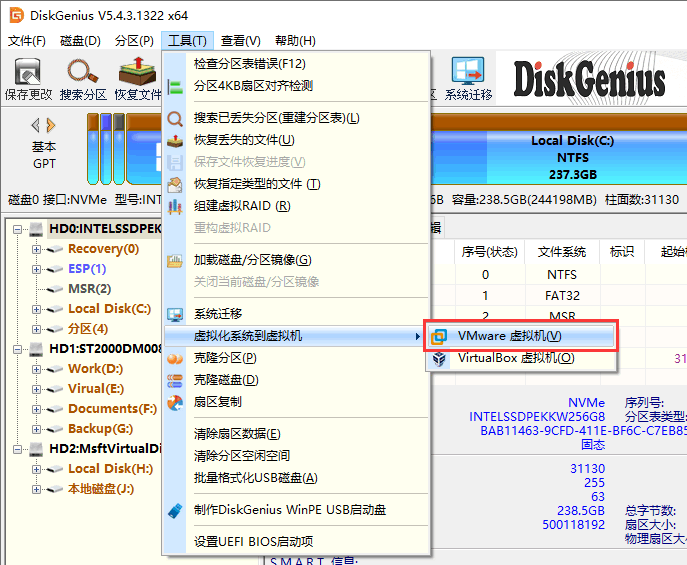
Task: Click the magnifier icon for lost partition search
Action: click(175, 118)
